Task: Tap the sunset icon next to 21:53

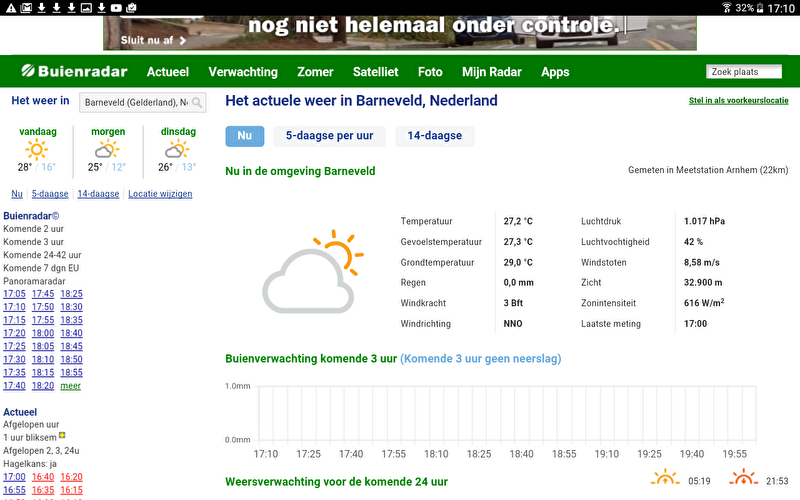Action: (x=743, y=478)
